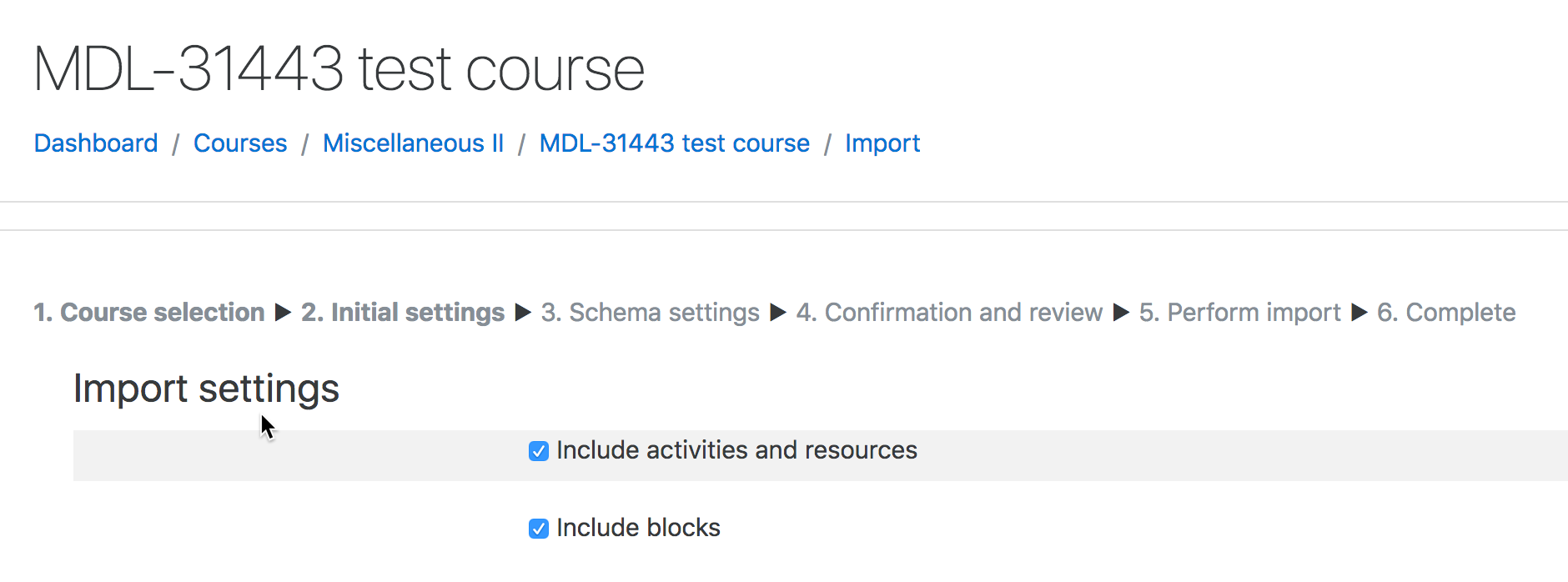Select step 1 Course selection
The image size is (1568, 582).
pyautogui.click(x=149, y=313)
